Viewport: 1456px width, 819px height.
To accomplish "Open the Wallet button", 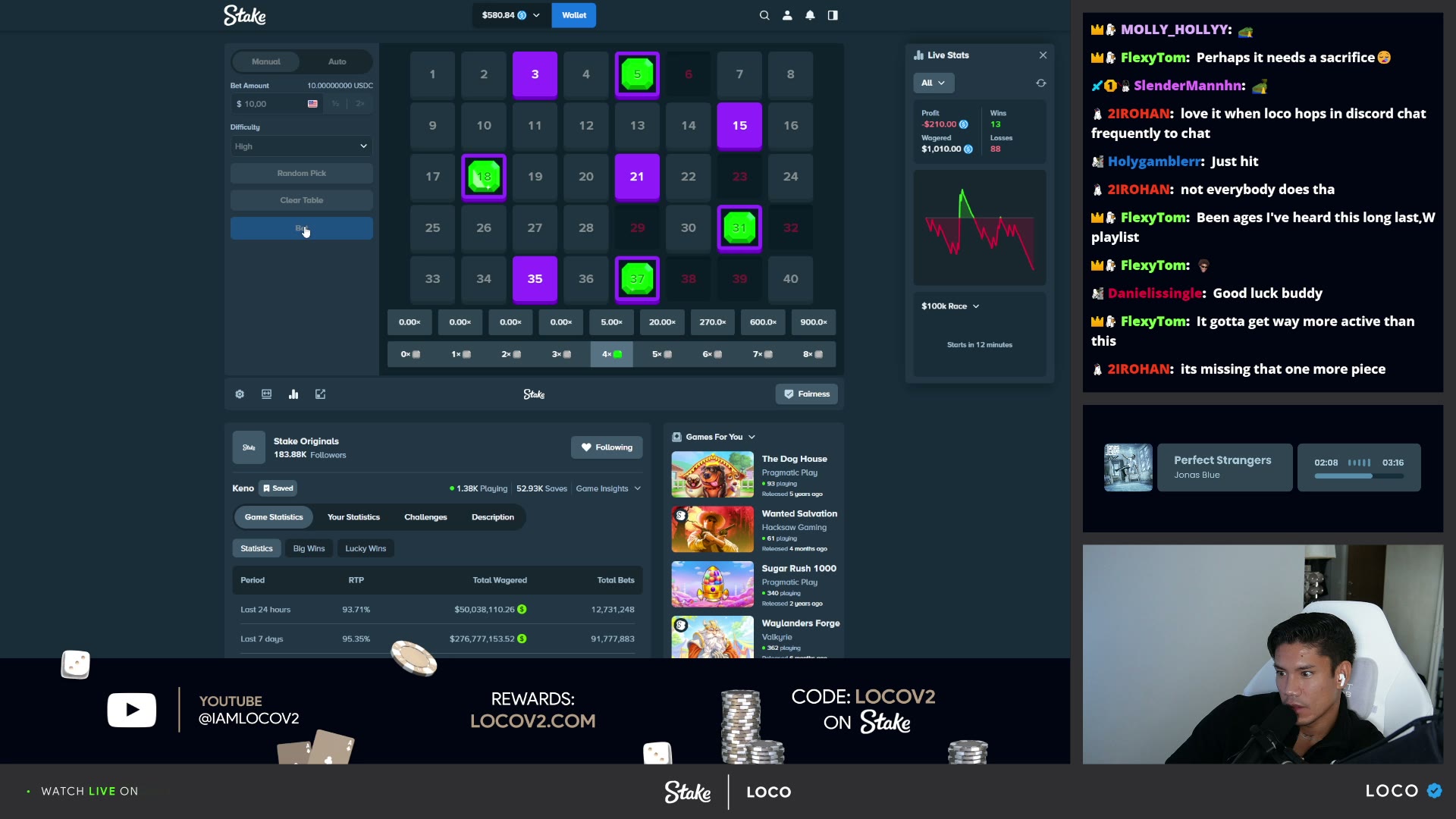I will click(x=574, y=15).
